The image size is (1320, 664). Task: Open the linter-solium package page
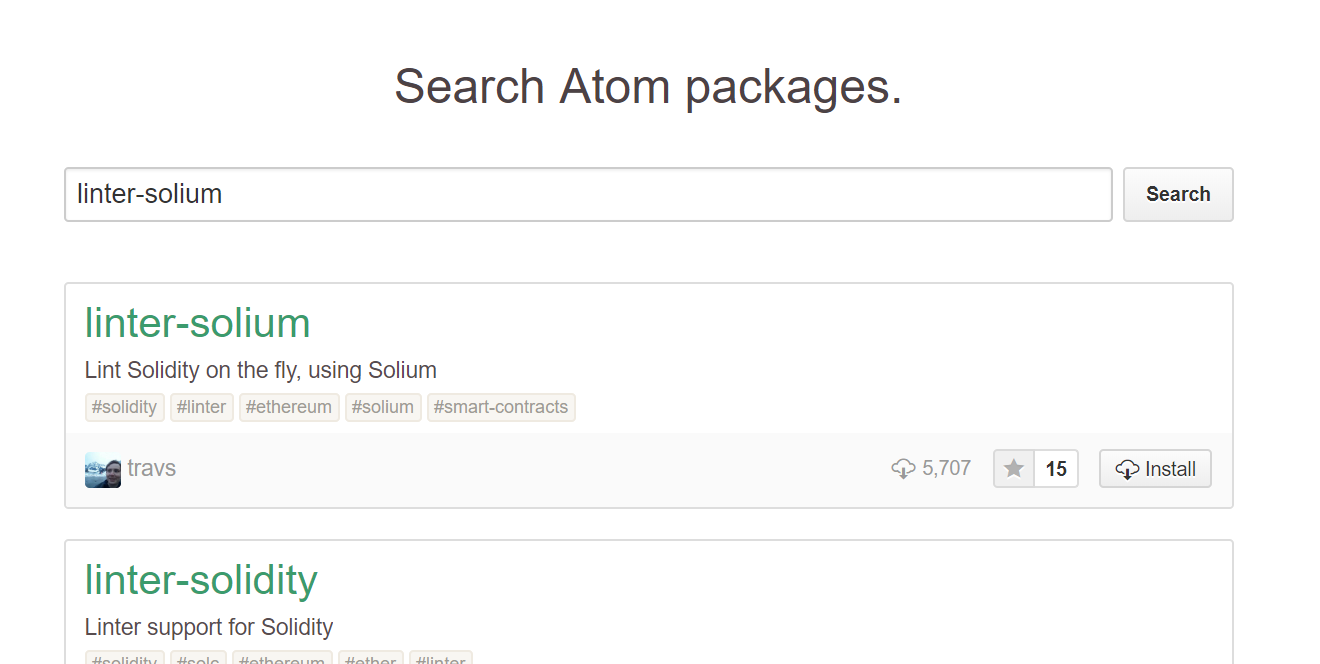[x=197, y=322]
